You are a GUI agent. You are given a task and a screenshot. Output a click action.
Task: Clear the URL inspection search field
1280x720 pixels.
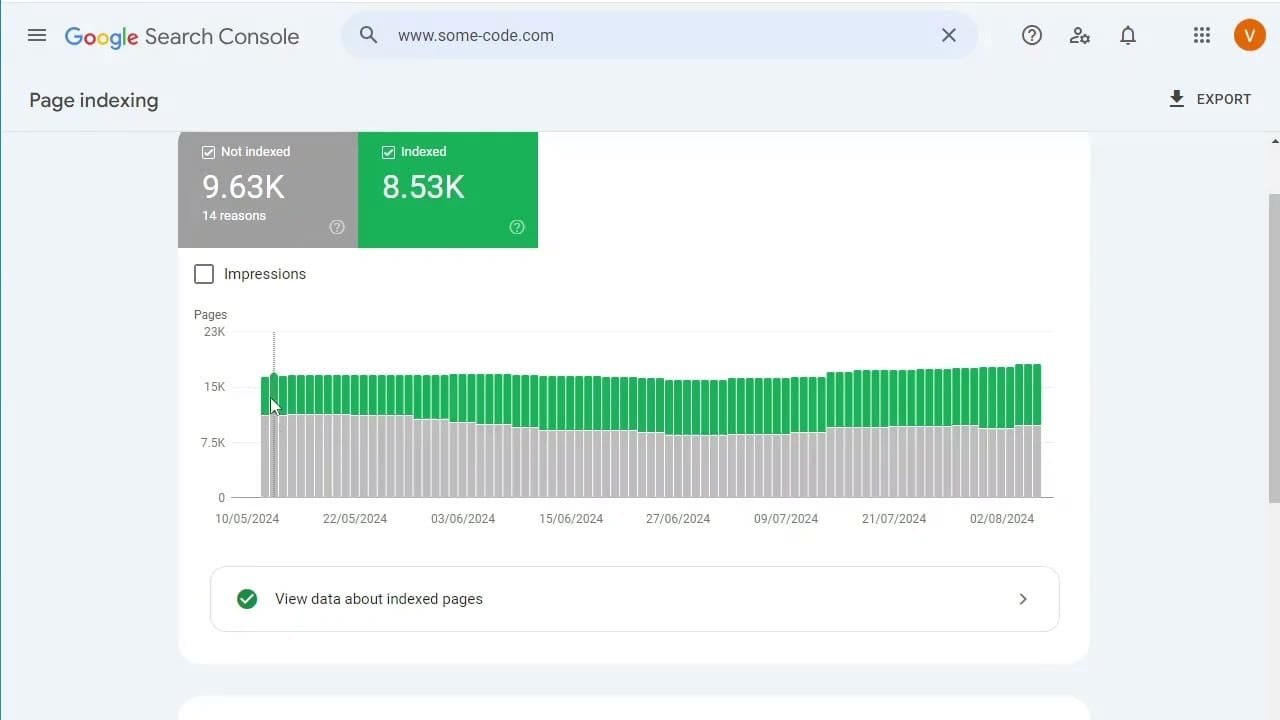[949, 35]
